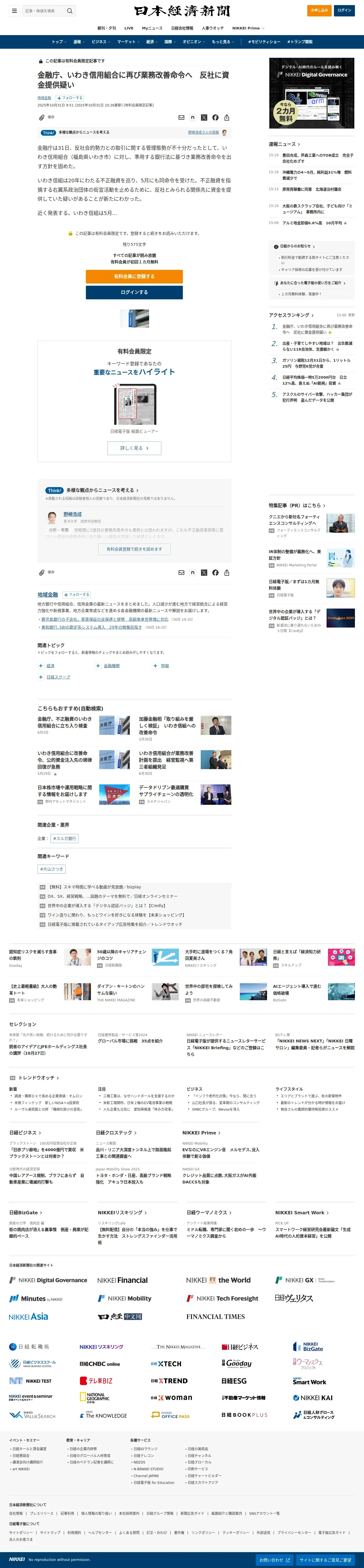The image size is (364, 1568).
Task: Expand the ビジネス nav dropdown
Action: click(101, 42)
